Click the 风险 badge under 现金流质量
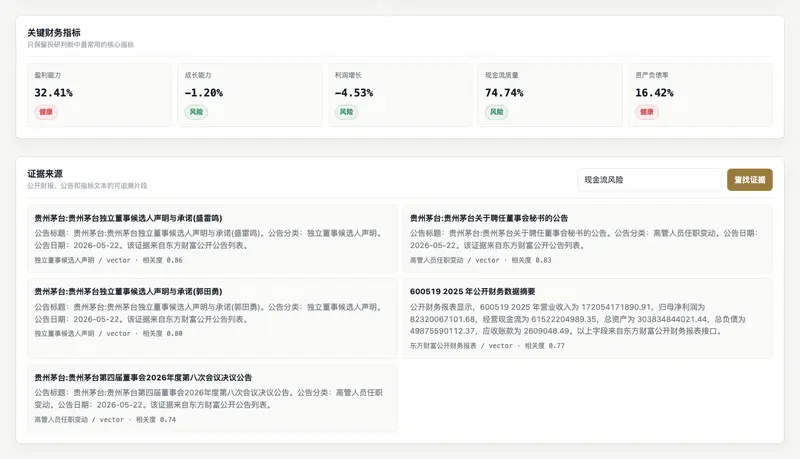Screen dimensions: 800x459 [496, 112]
